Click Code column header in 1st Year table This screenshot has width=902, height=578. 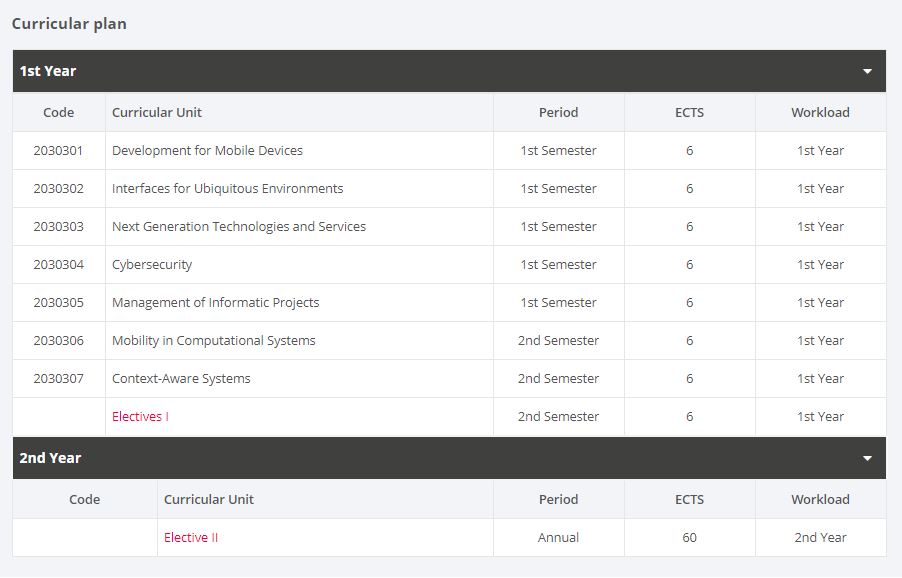click(59, 113)
